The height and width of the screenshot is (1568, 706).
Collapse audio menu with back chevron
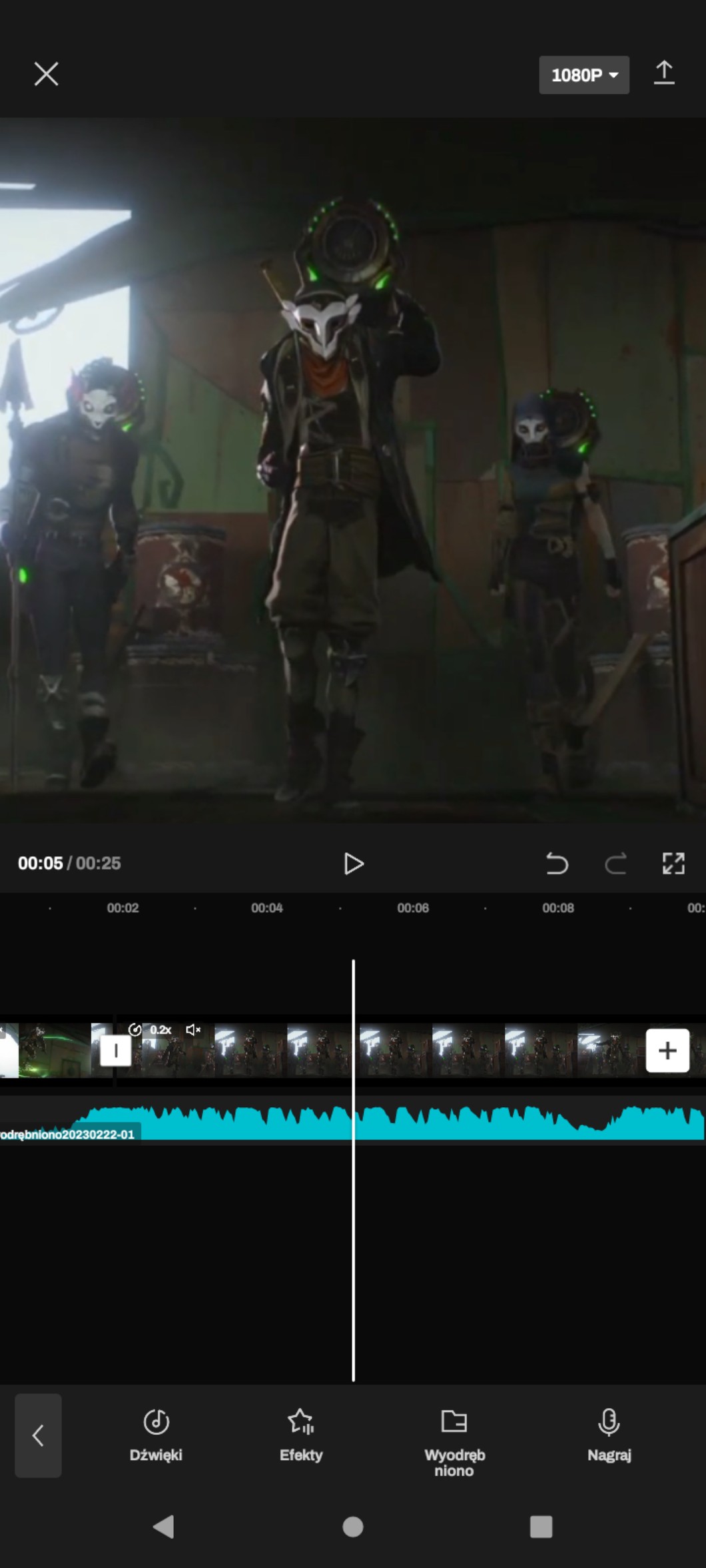click(38, 1436)
